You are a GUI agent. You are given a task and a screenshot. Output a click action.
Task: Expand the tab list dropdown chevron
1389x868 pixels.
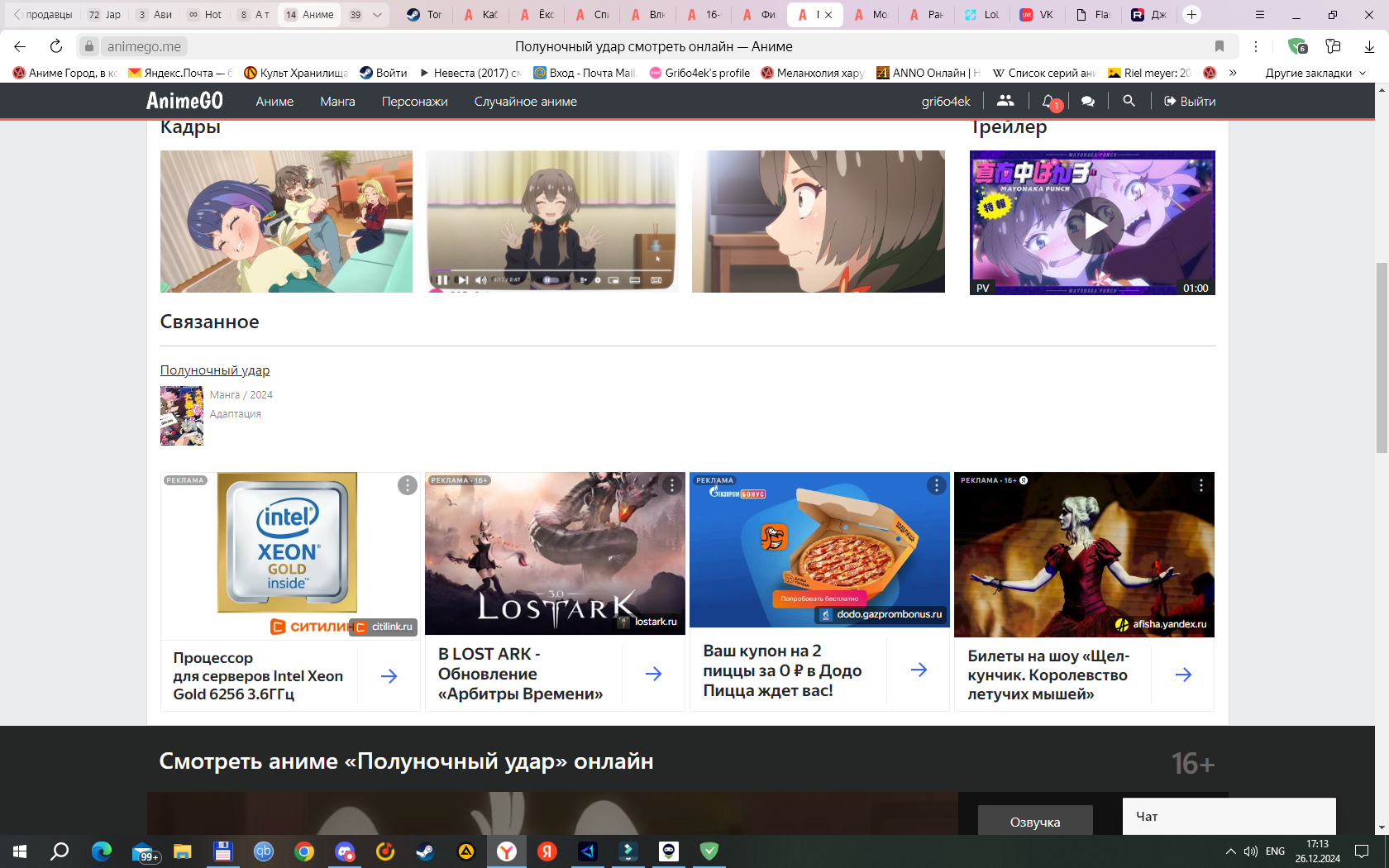point(377,15)
